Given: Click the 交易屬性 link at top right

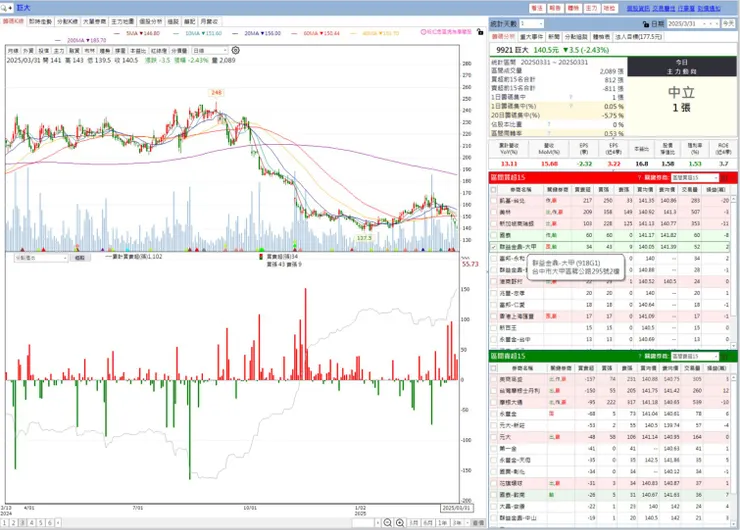Looking at the screenshot, I should click(x=664, y=8).
